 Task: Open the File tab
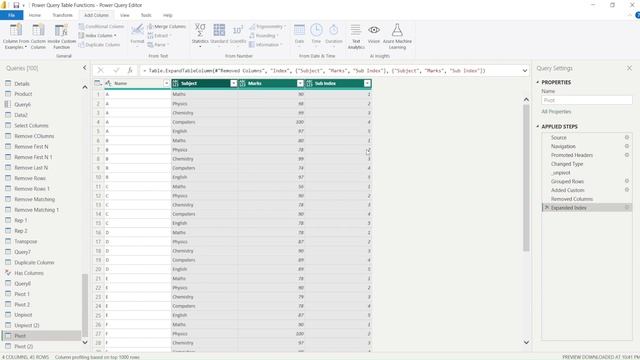[11, 15]
